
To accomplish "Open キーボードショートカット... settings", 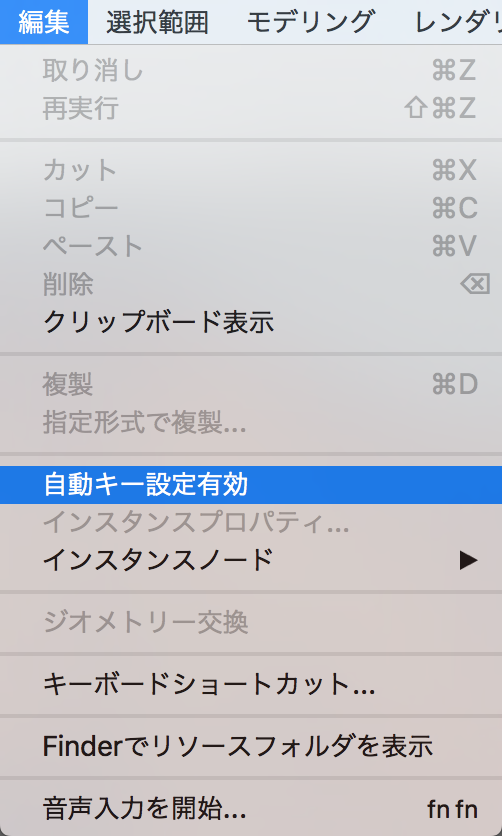I will 251,685.
